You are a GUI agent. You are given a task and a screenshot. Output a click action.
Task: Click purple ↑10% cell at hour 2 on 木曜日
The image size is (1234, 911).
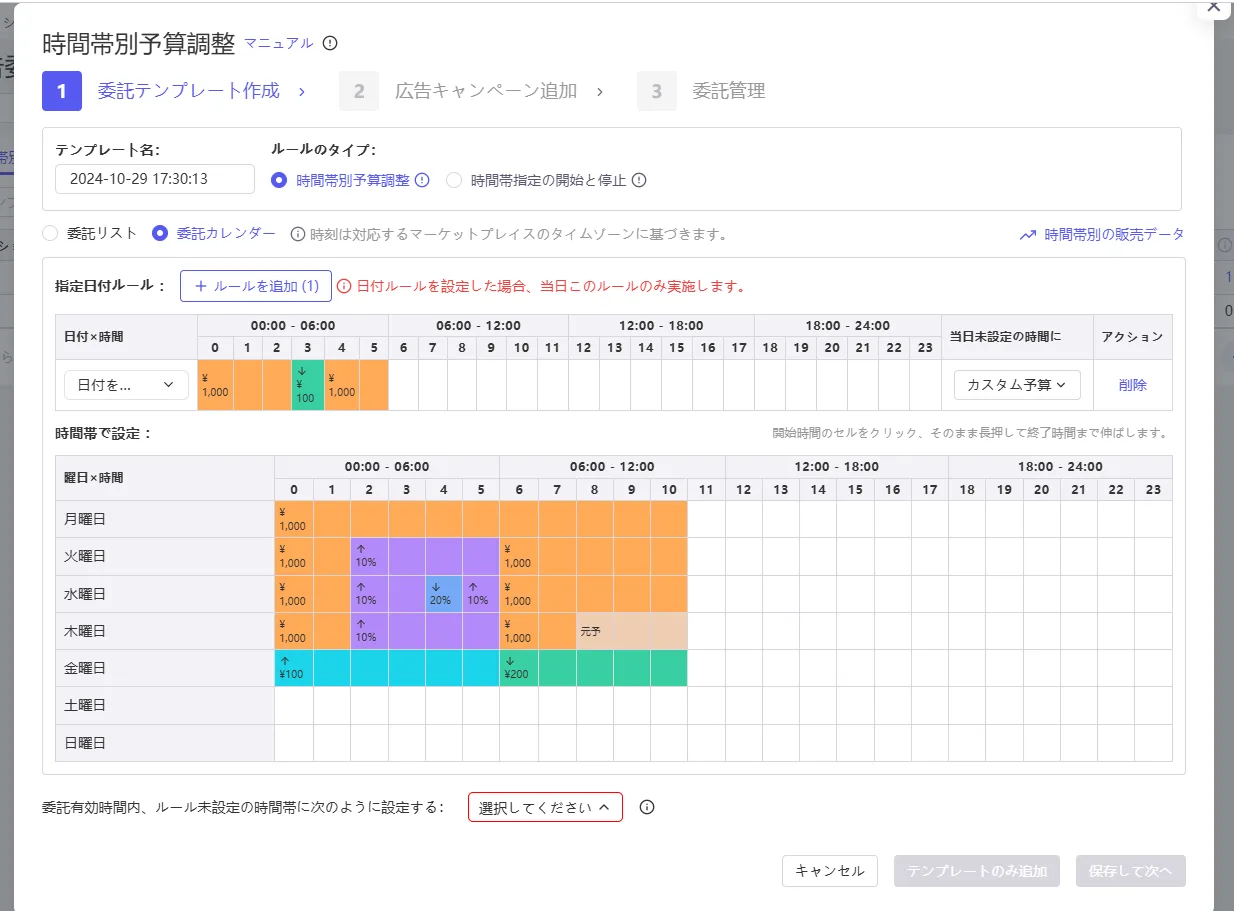click(368, 631)
